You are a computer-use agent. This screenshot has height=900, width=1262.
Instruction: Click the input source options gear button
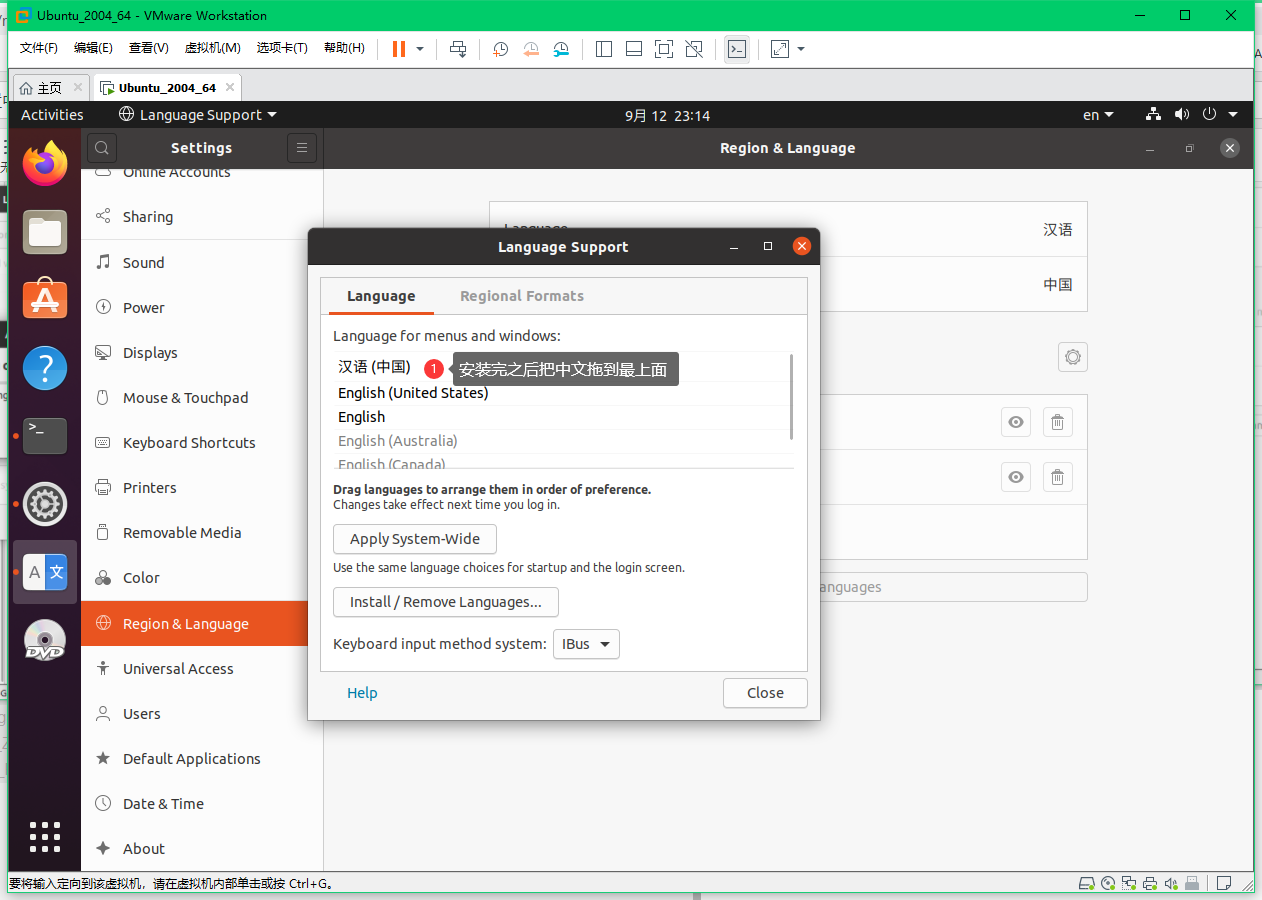[1073, 357]
